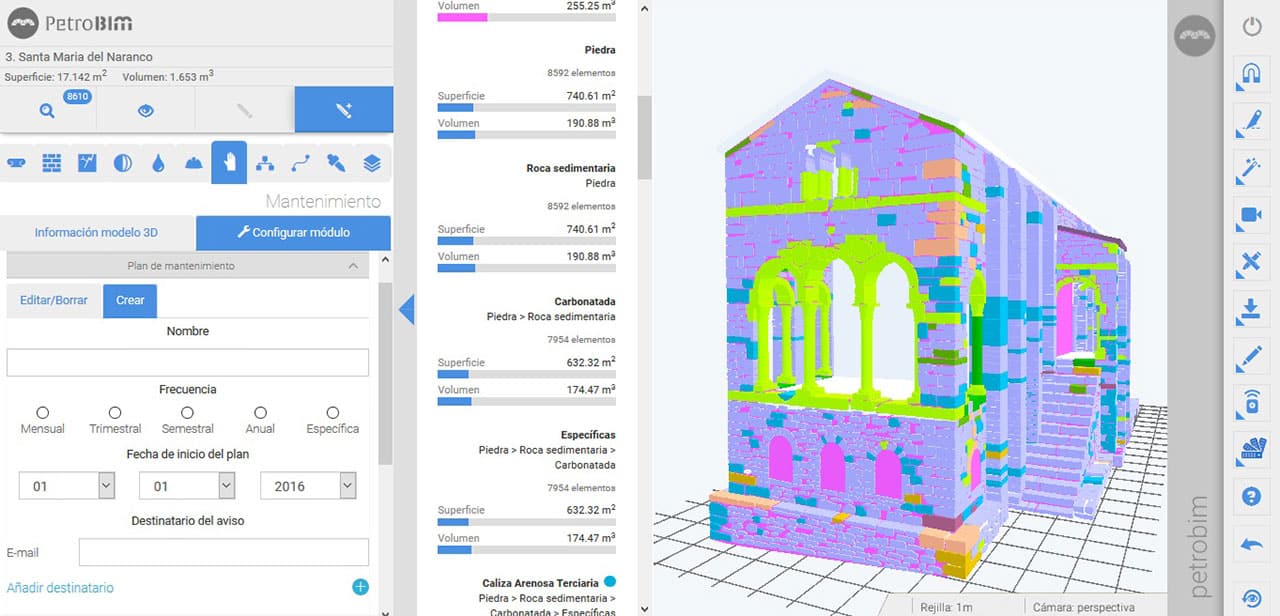Click the Piedra Superficie progress bar
The image size is (1280, 616).
pyautogui.click(x=527, y=108)
